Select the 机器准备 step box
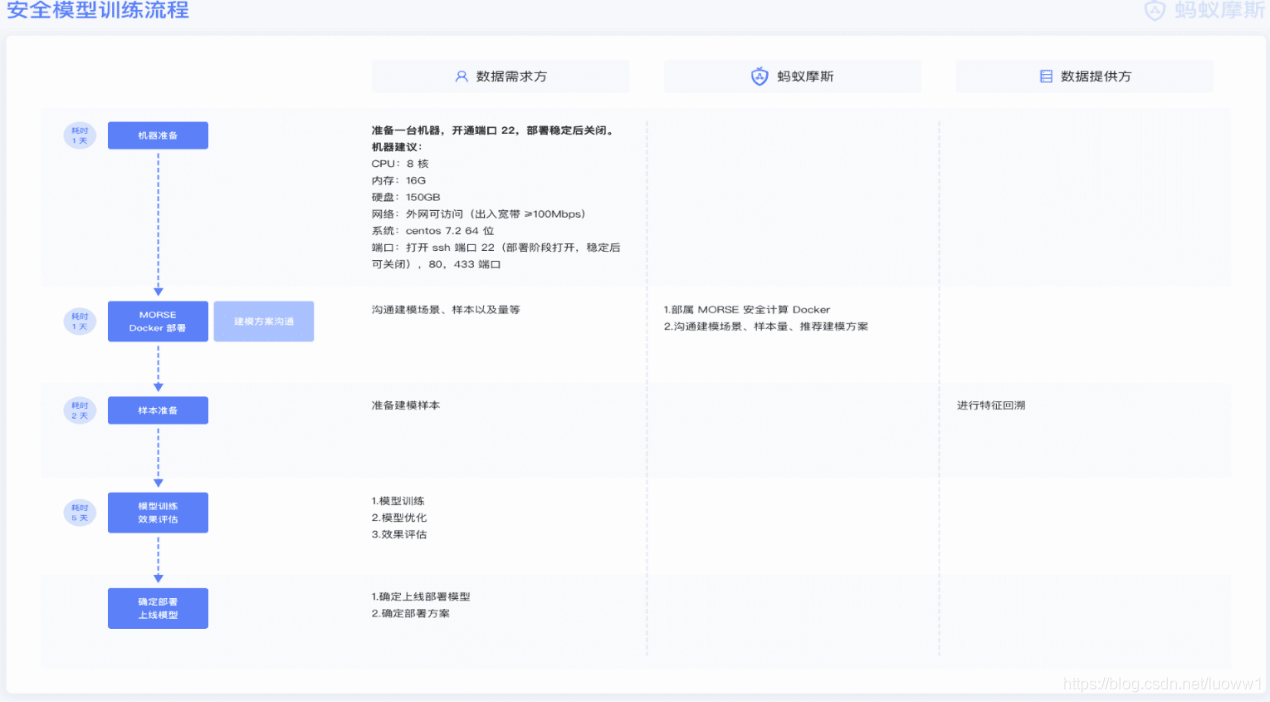 click(158, 135)
